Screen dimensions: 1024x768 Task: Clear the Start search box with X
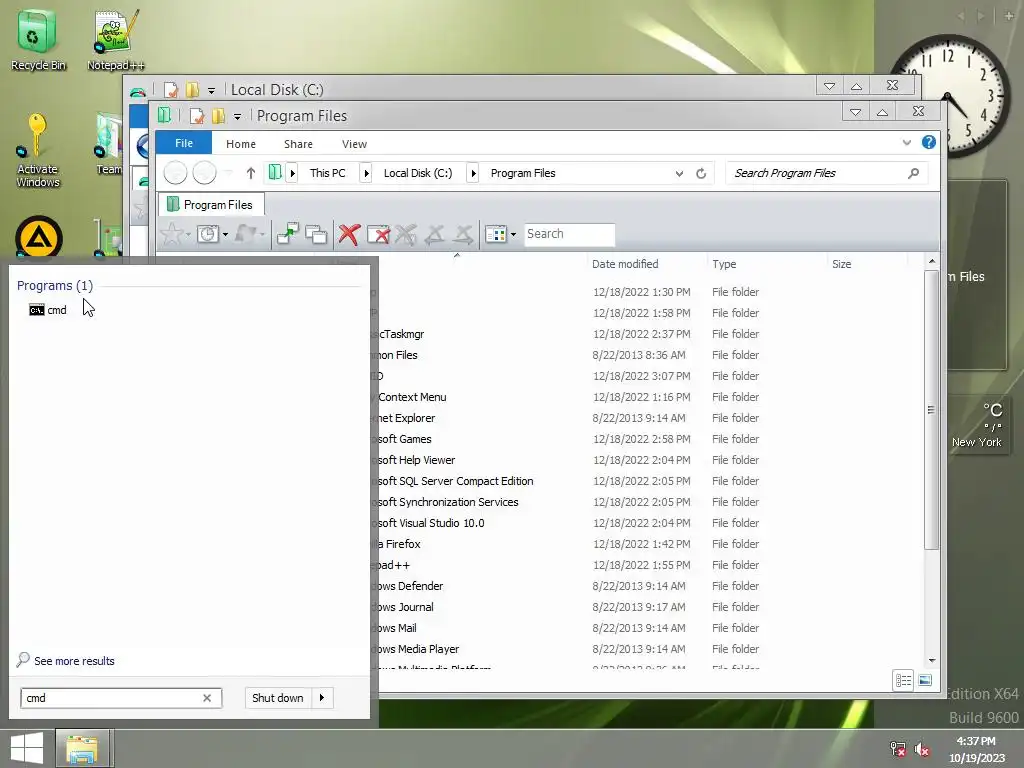pyautogui.click(x=207, y=697)
